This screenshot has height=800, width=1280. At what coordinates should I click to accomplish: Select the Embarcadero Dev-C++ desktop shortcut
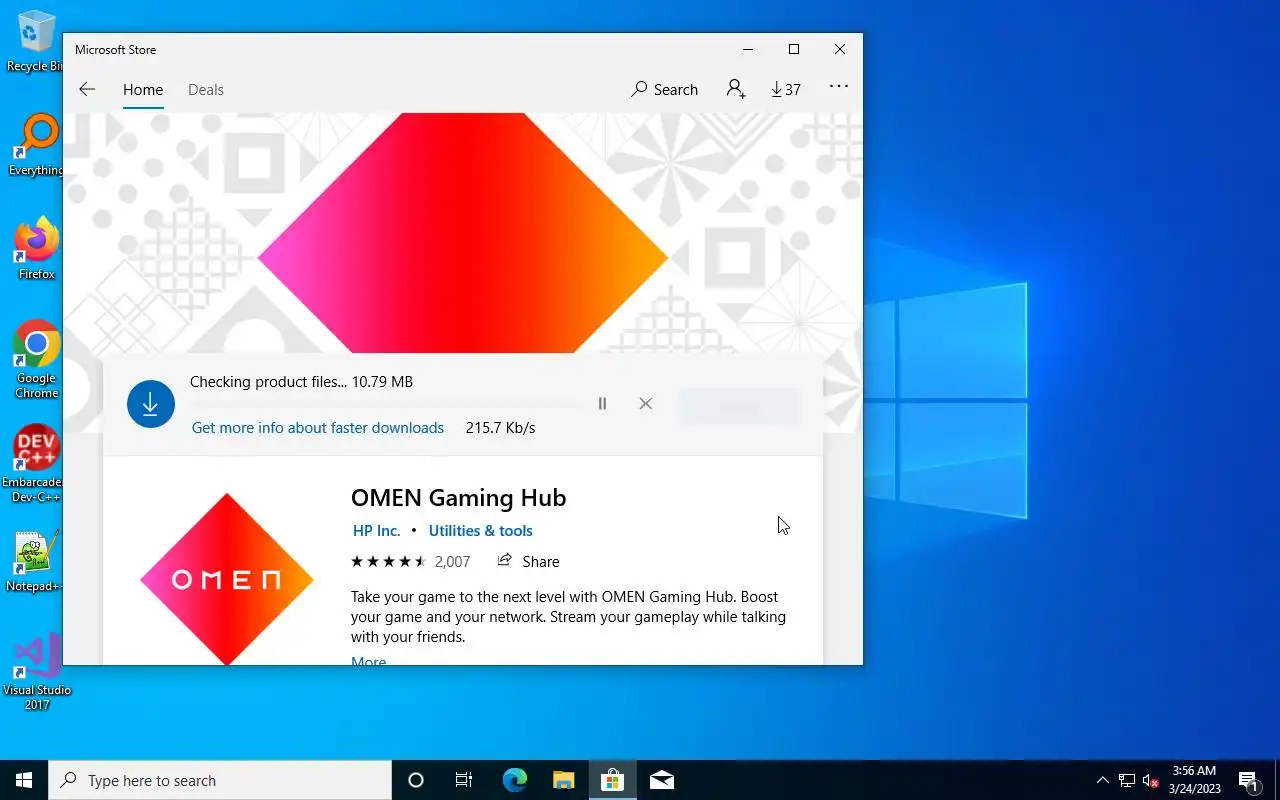click(34, 464)
